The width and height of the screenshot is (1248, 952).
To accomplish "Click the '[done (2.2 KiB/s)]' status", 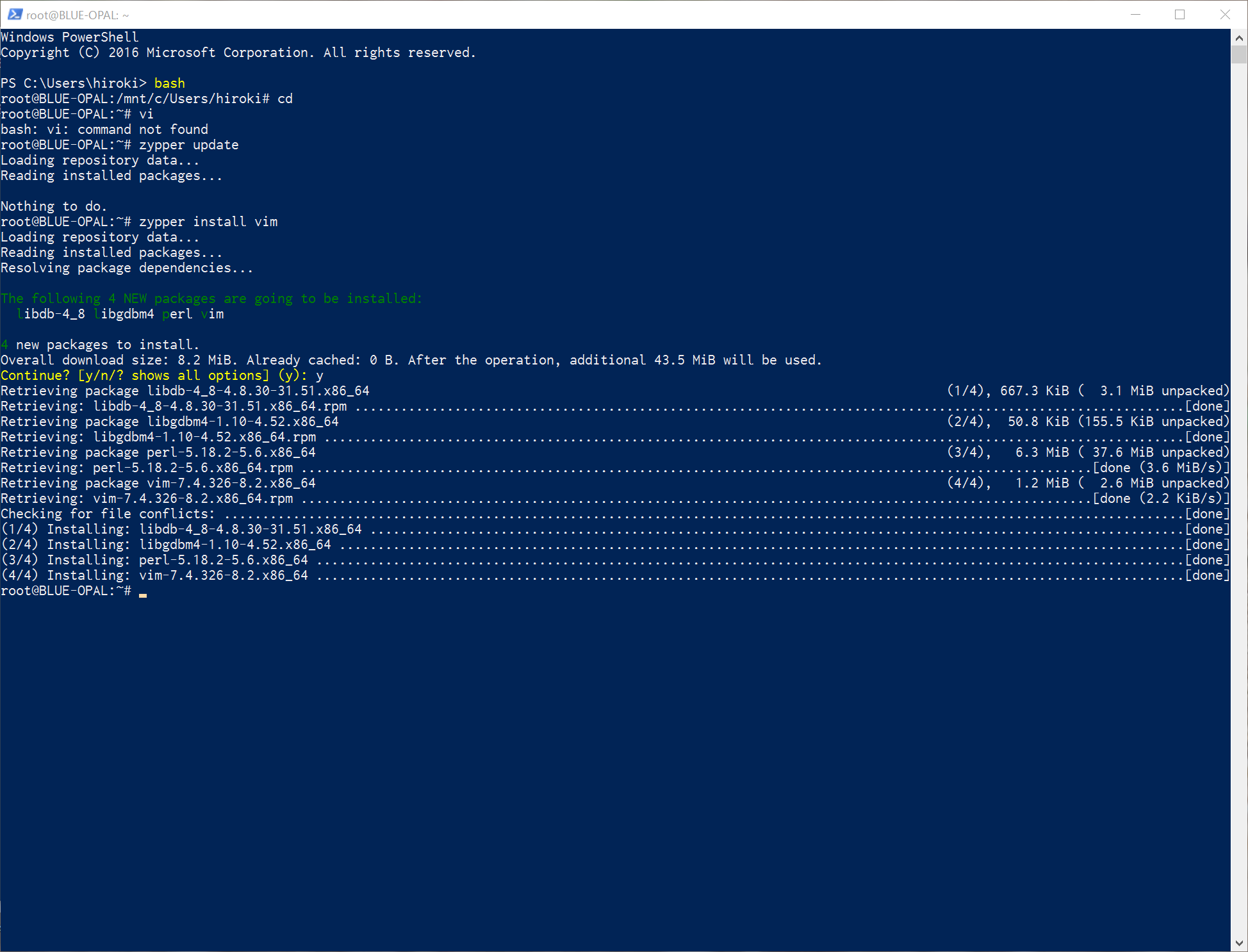I will (1162, 498).
